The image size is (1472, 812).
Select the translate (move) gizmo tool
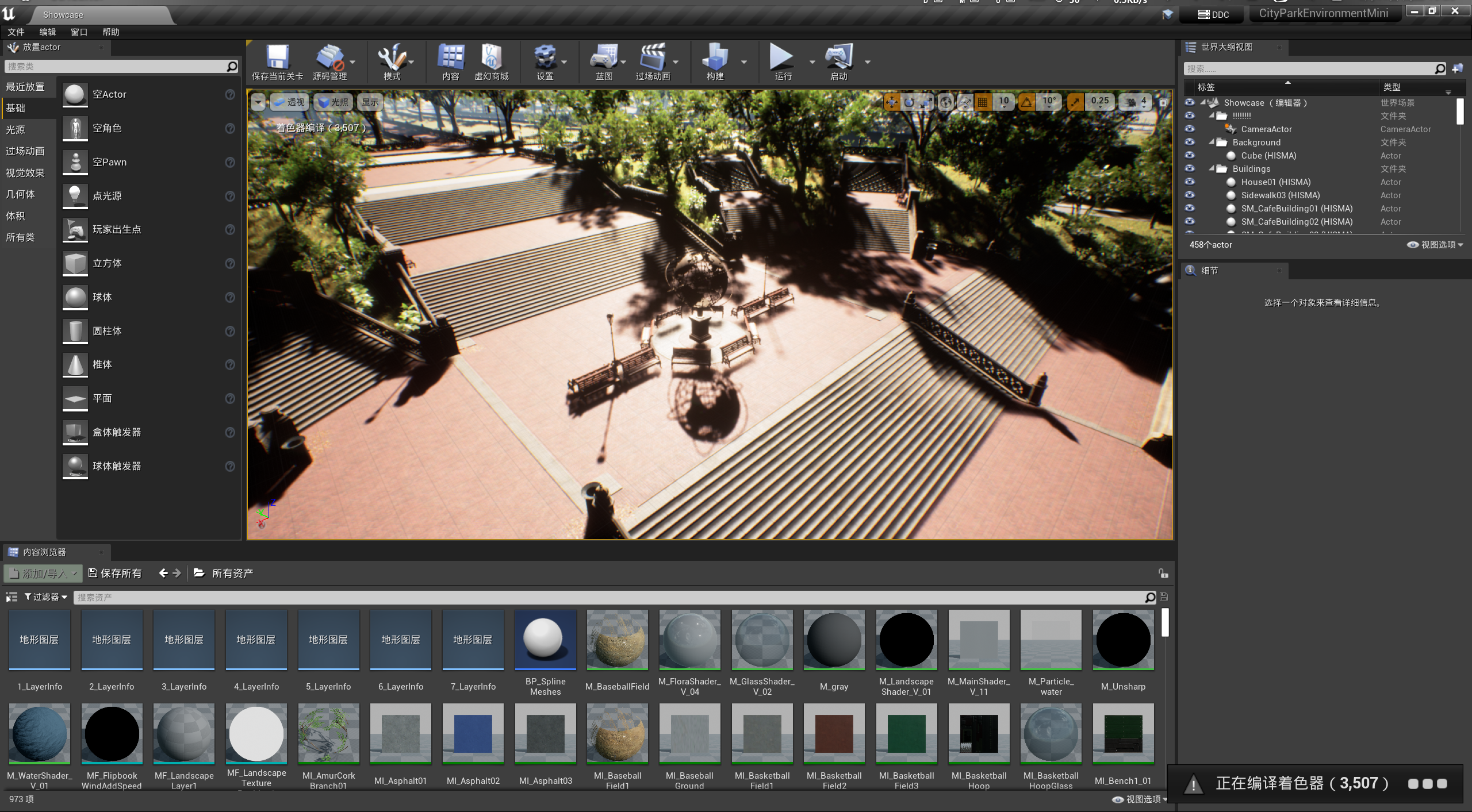pyautogui.click(x=892, y=102)
